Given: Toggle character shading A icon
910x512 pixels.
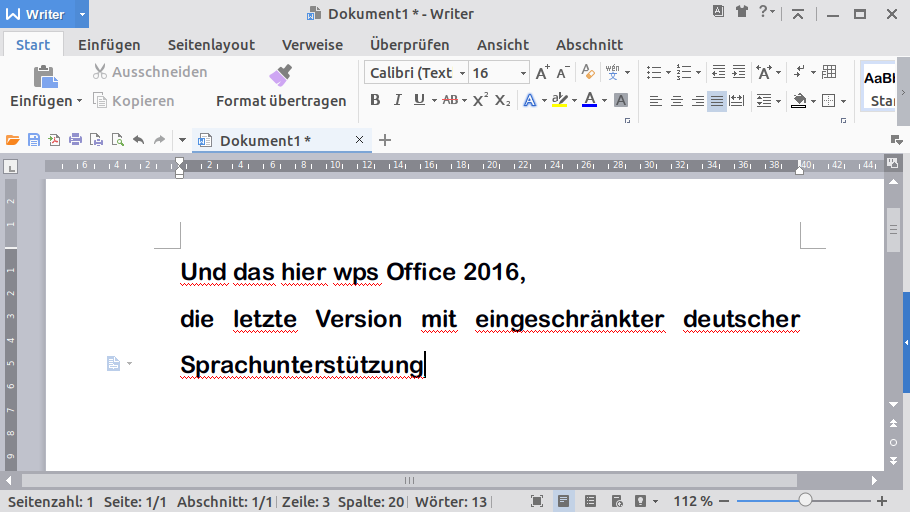Looking at the screenshot, I should pyautogui.click(x=621, y=100).
